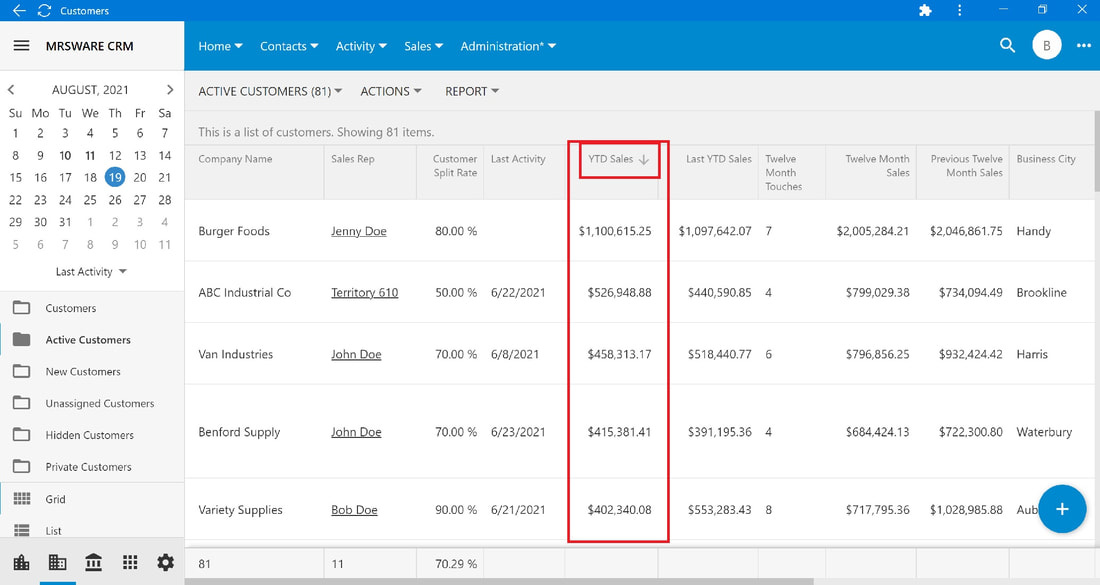Switch to Grid view icon
This screenshot has width=1100, height=585.
click(22, 499)
